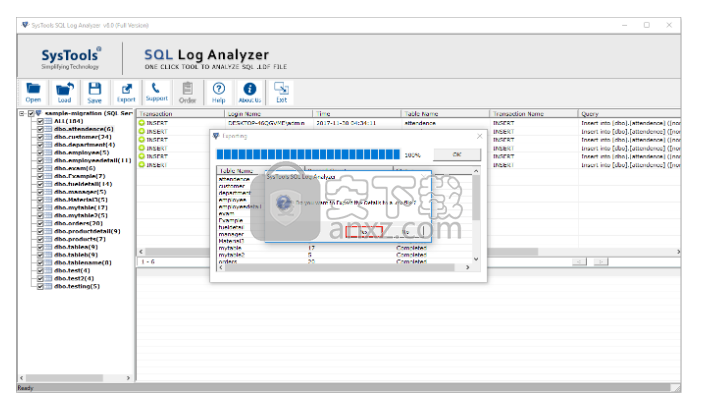Viewport: 717px width, 405px height.
Task: Close the Exporting dialog with its X
Action: tap(479, 136)
